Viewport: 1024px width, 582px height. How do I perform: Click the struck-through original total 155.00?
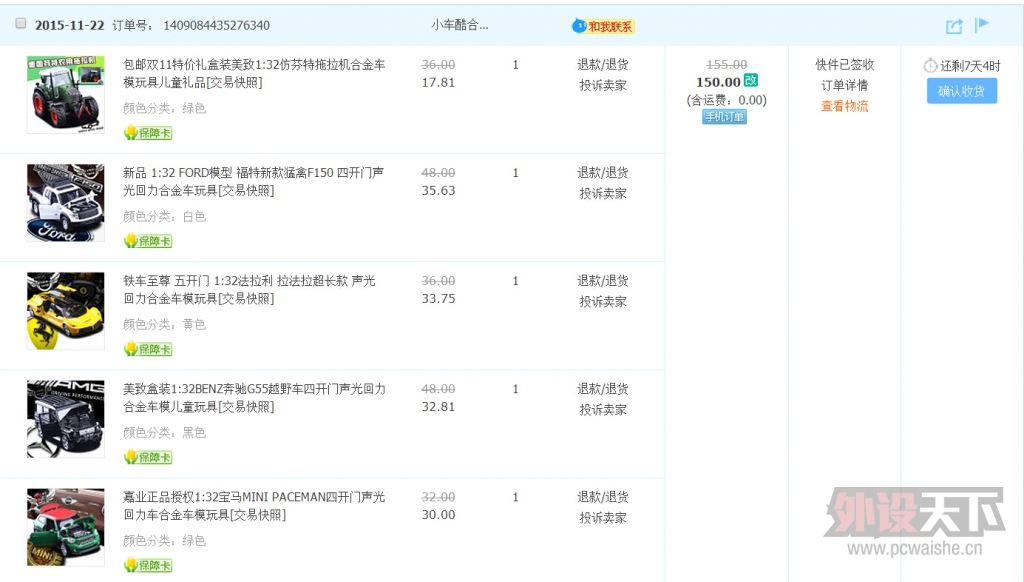[x=726, y=65]
